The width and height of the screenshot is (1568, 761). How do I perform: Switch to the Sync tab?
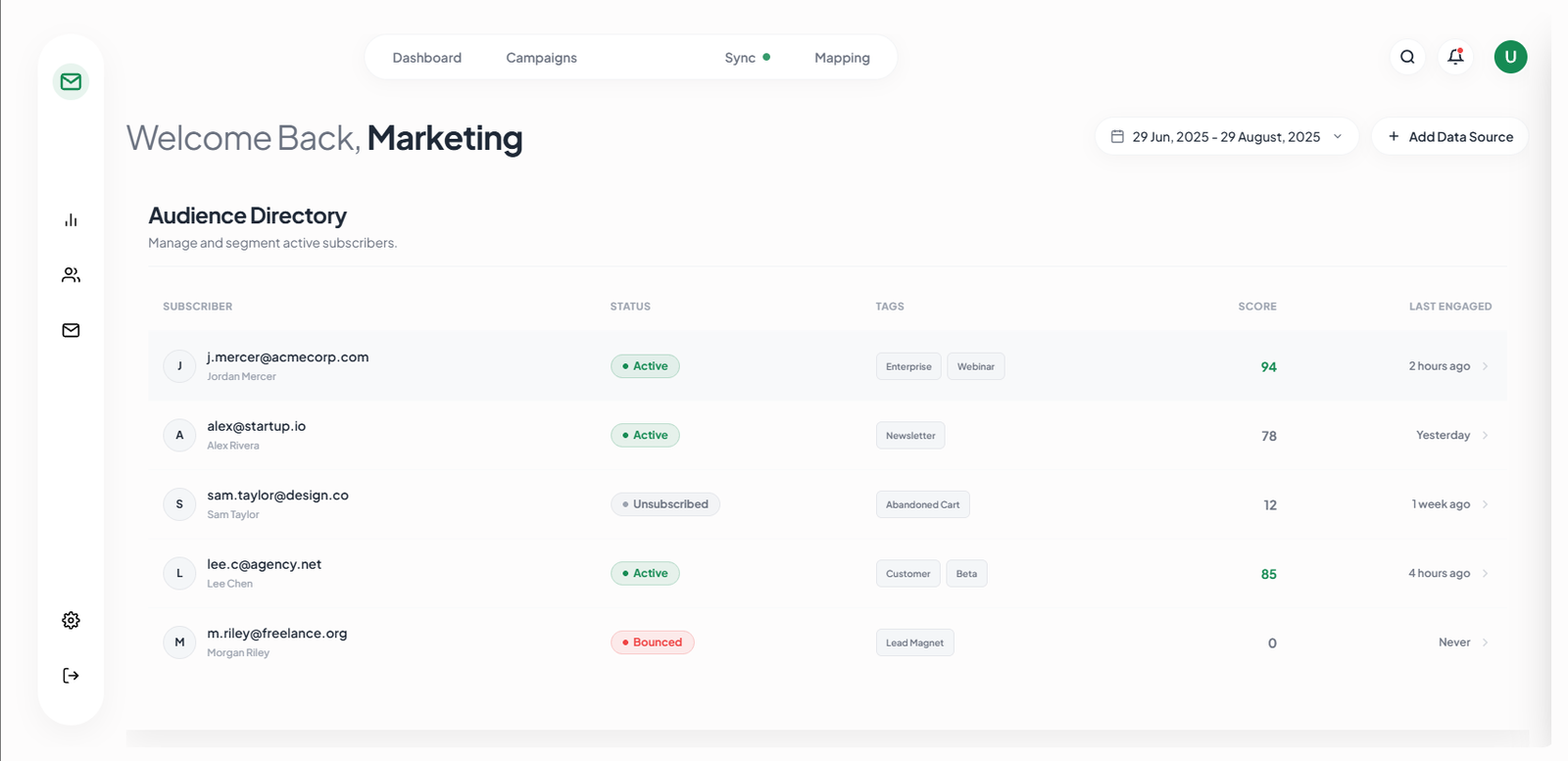click(747, 58)
